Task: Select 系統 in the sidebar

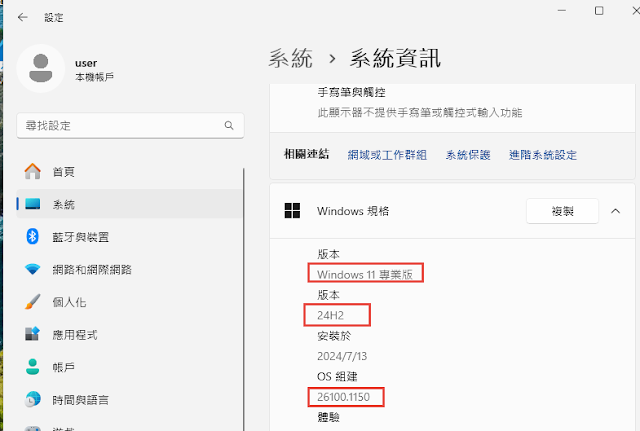Action: (130, 204)
